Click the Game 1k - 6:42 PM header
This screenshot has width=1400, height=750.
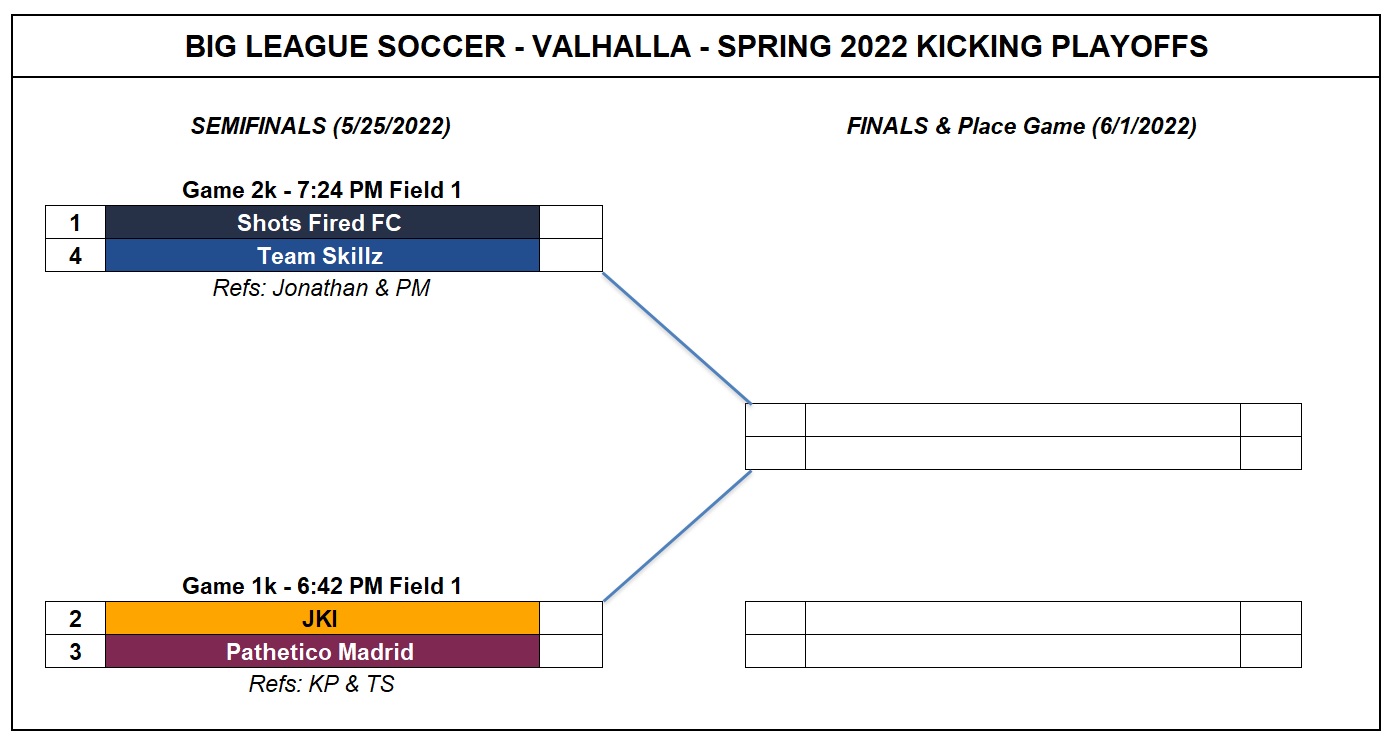click(x=322, y=586)
